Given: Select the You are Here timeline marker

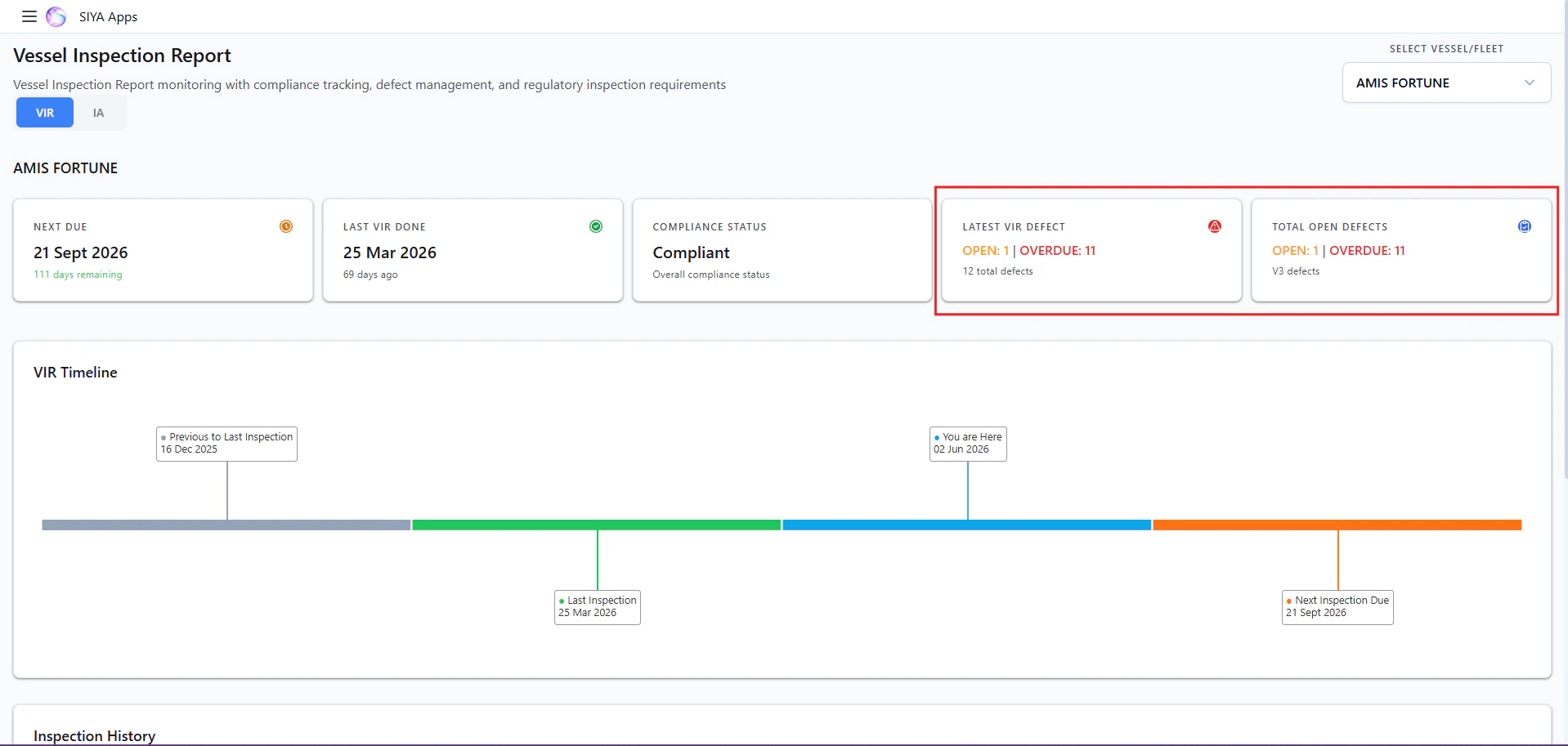Looking at the screenshot, I should [968, 444].
